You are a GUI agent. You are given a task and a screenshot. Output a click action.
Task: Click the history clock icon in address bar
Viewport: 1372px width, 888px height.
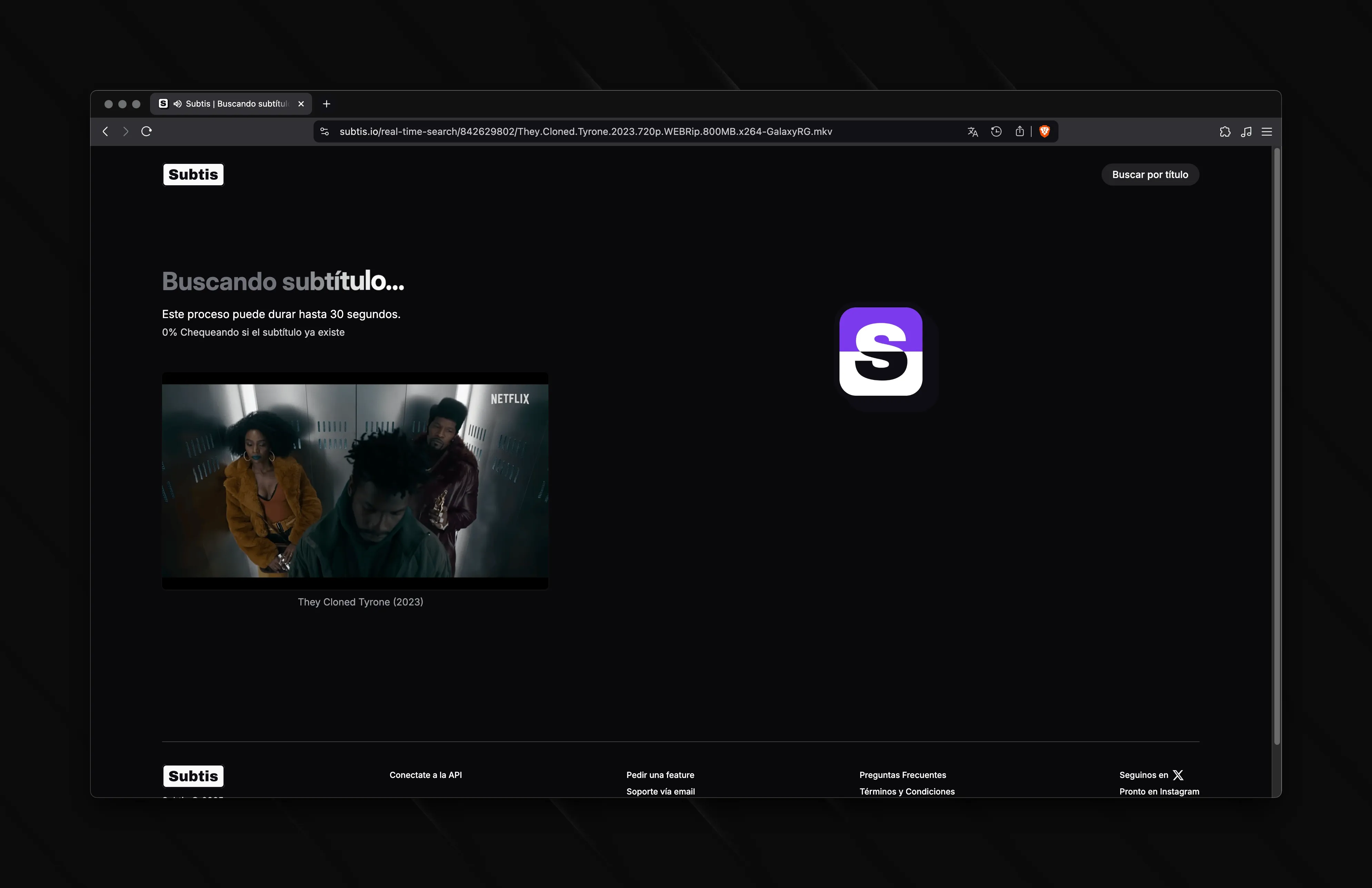(x=996, y=131)
